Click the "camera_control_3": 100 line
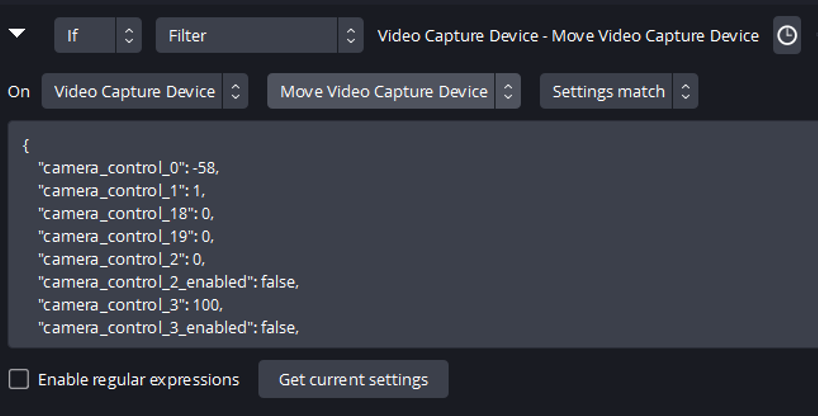 (x=130, y=304)
